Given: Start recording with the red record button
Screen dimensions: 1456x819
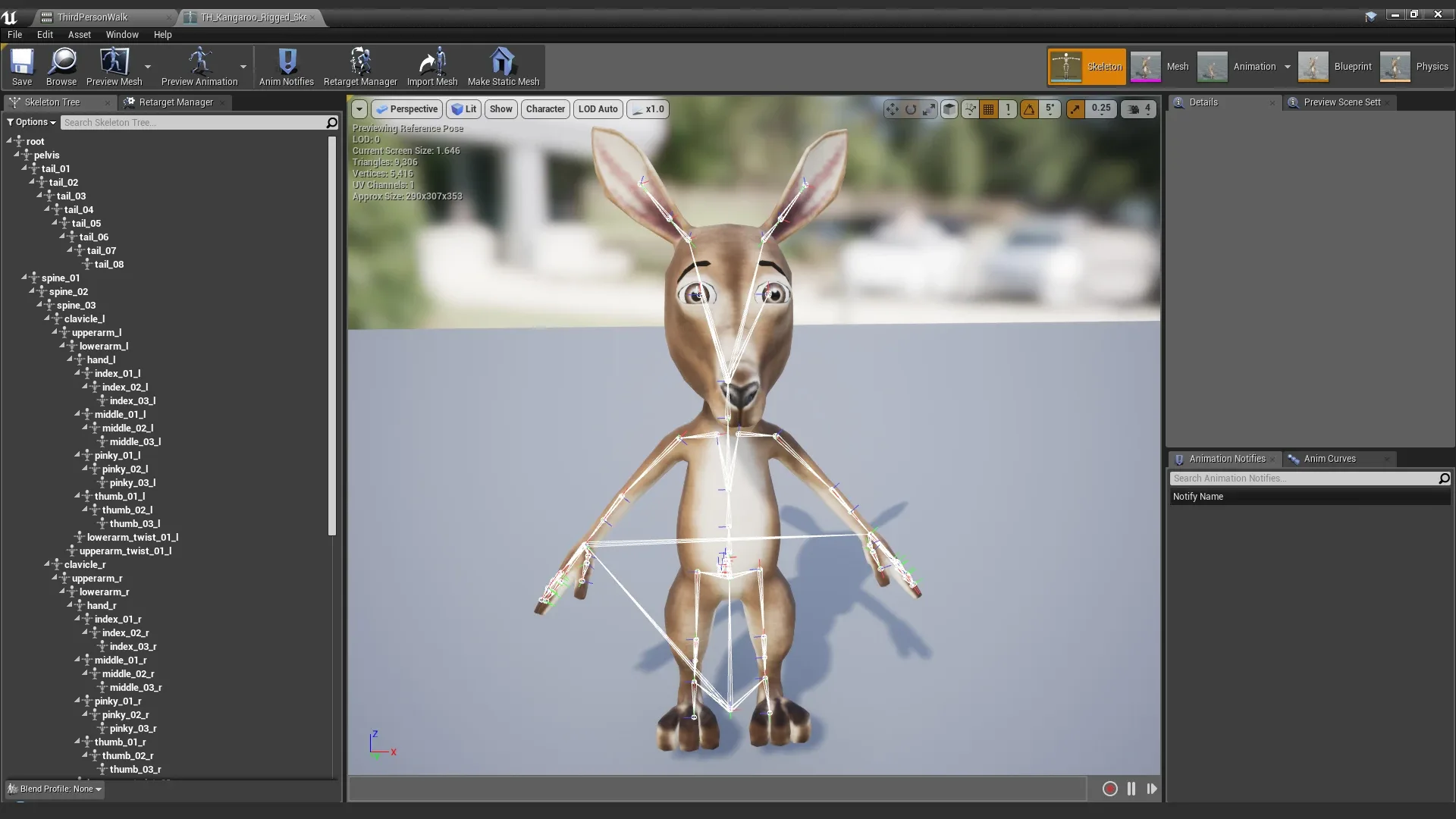Looking at the screenshot, I should [x=1109, y=789].
